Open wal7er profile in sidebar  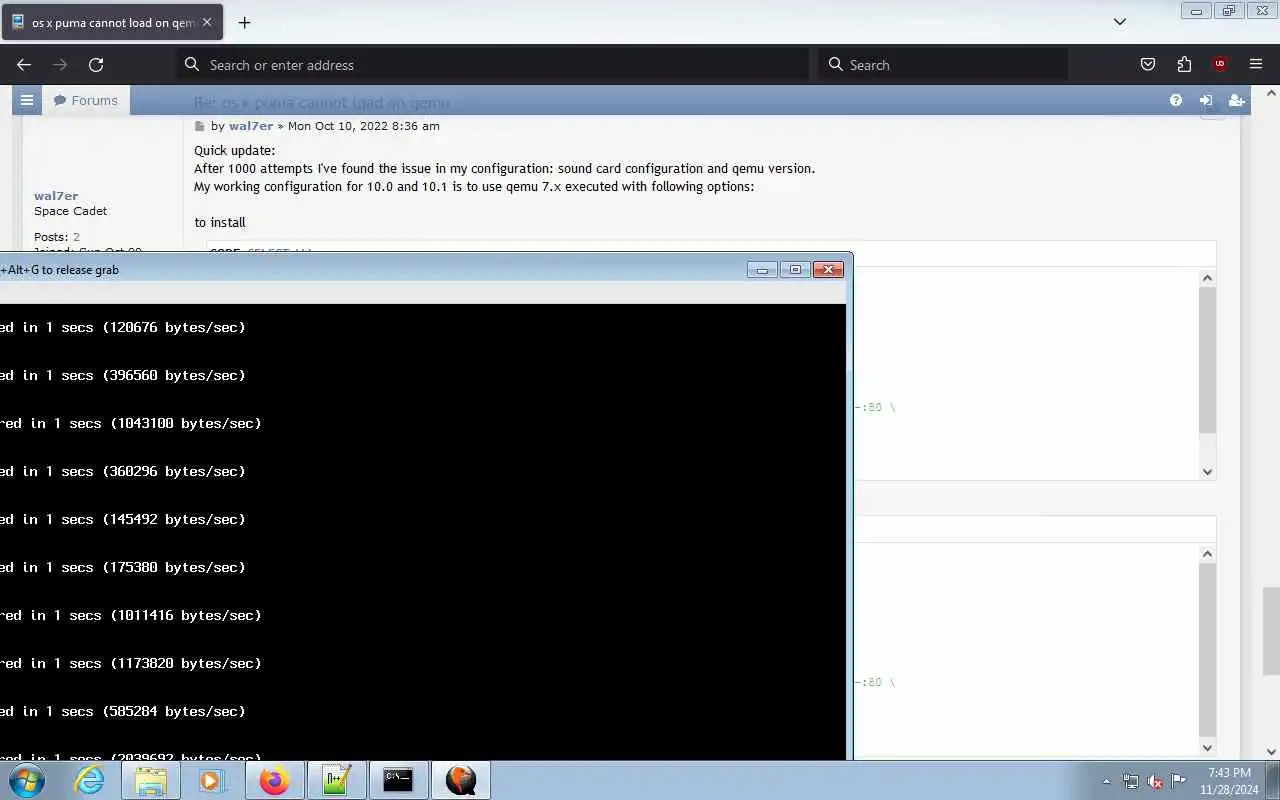(x=56, y=196)
